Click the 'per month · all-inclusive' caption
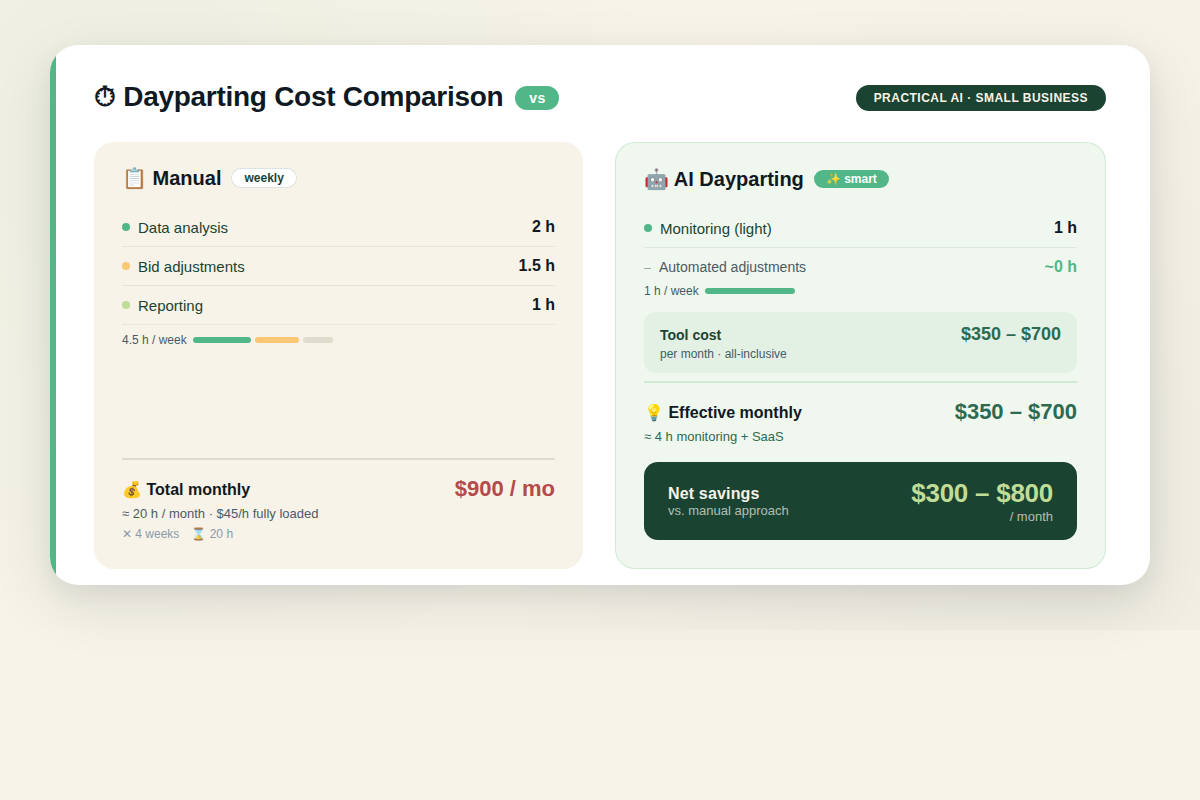Screen dimensions: 1200x800 [723, 354]
